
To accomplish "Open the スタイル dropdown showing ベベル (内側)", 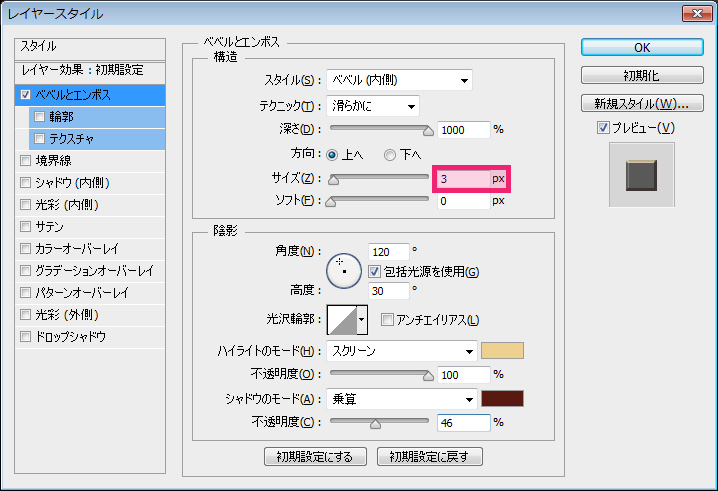I will [x=398, y=81].
